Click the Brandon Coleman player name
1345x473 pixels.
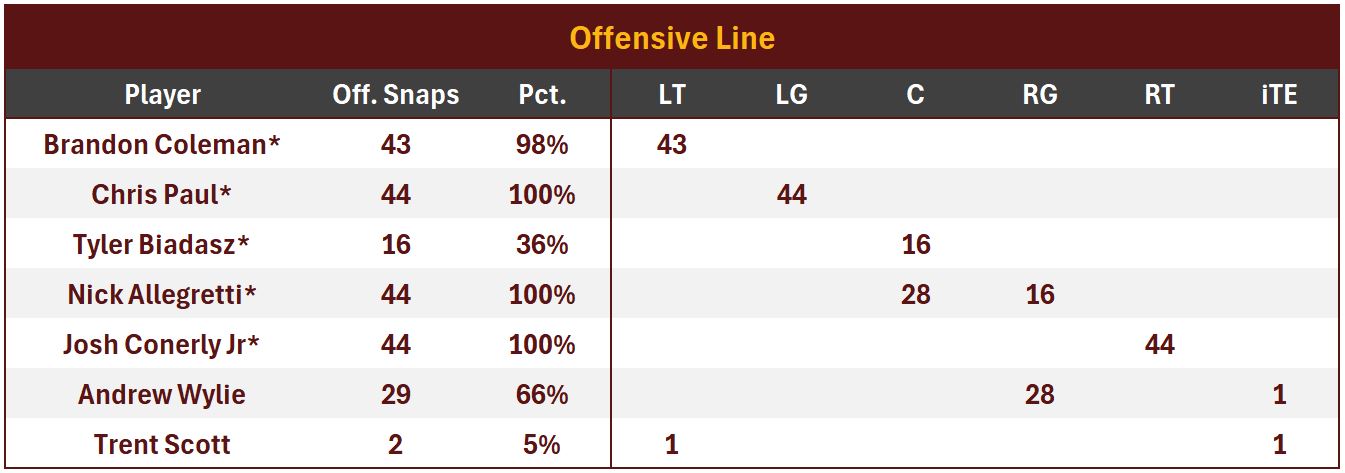tap(162, 144)
